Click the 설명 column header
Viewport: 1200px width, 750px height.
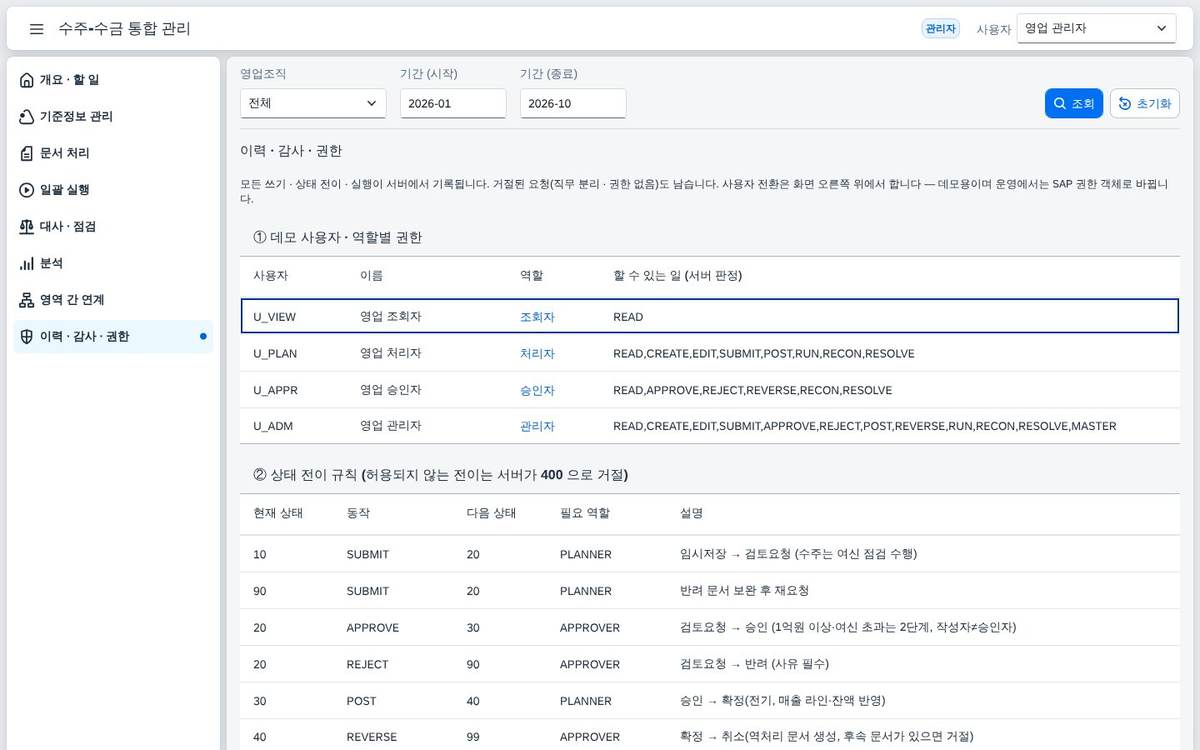click(x=692, y=512)
